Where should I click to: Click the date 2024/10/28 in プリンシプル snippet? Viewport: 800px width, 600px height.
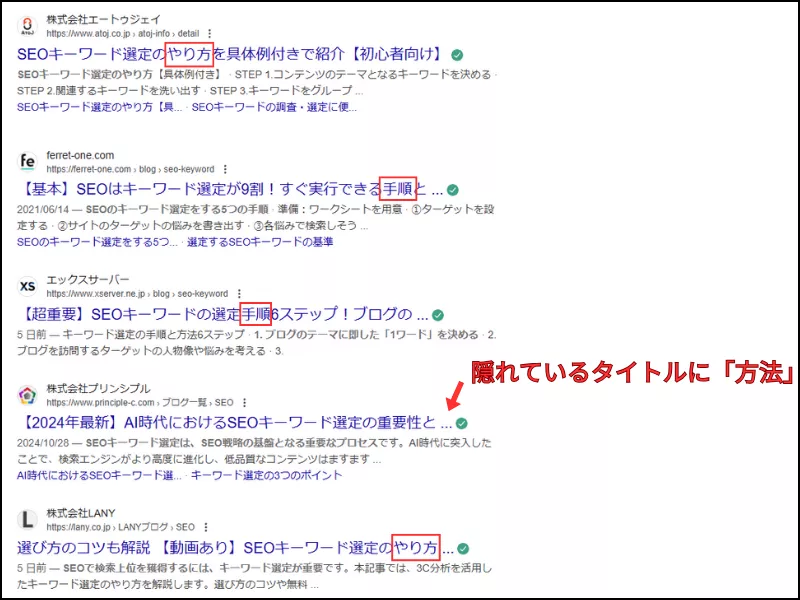pos(43,443)
